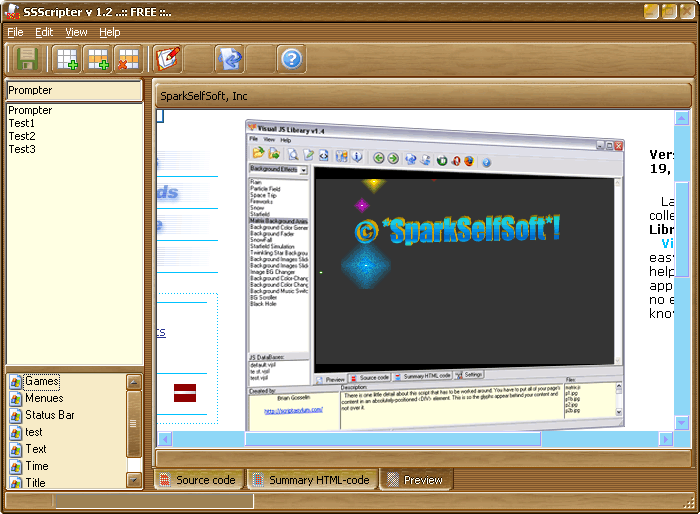Click the icon next to Title category
The image size is (700, 514).
tap(16, 483)
